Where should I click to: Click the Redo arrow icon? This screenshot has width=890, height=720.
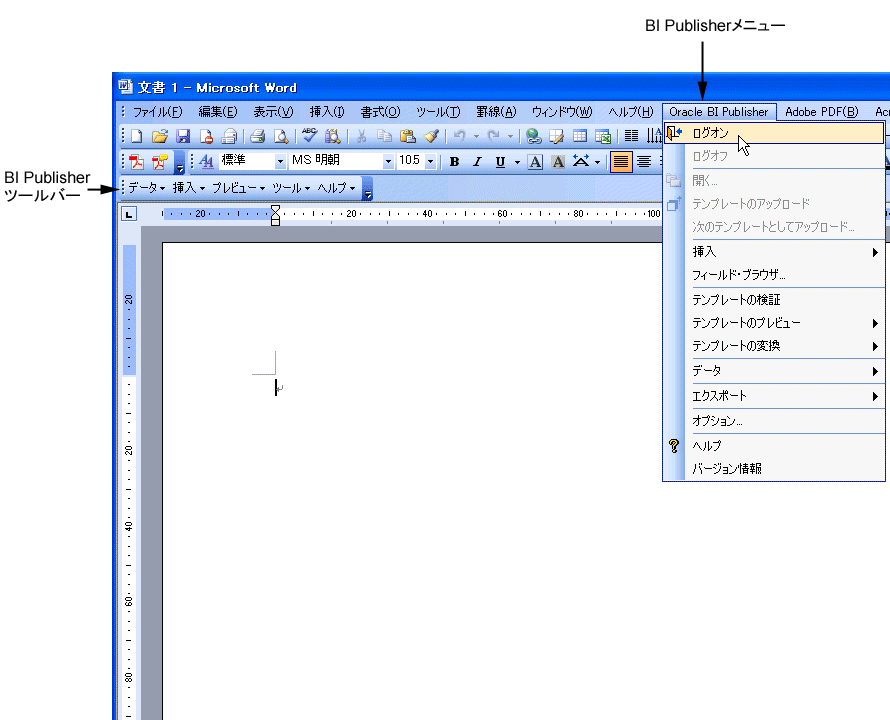click(494, 136)
